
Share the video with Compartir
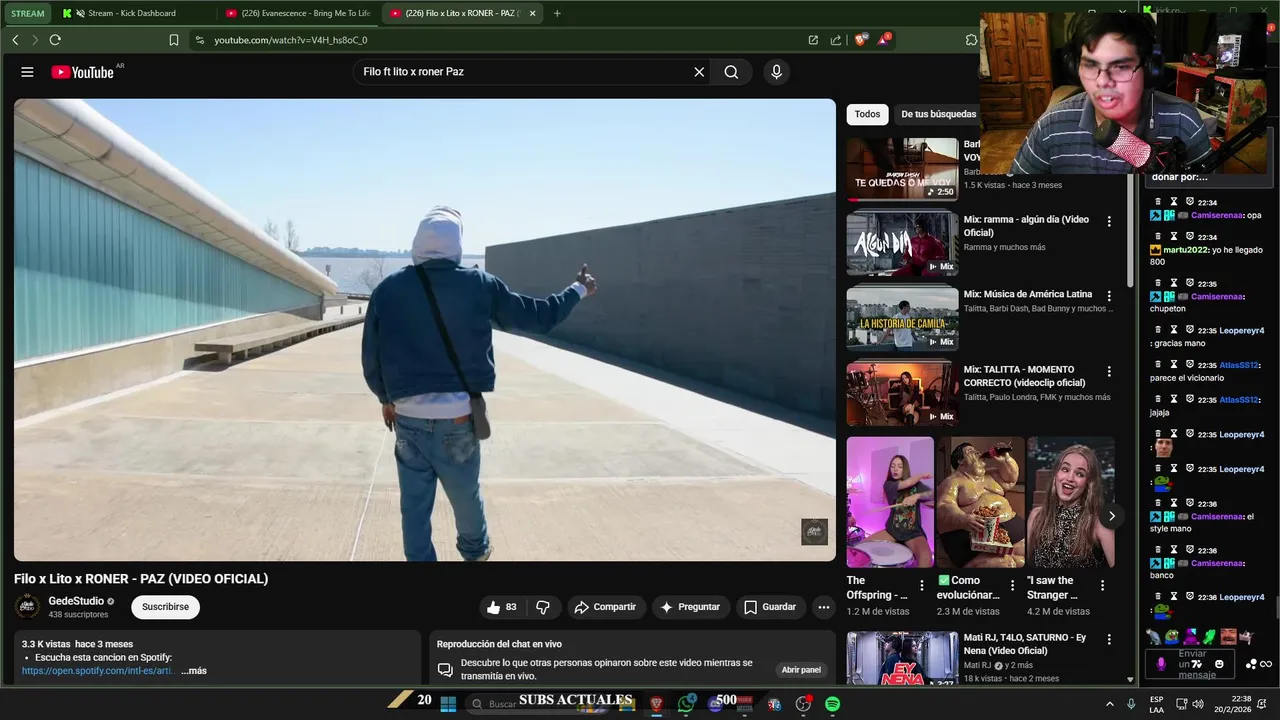604,607
